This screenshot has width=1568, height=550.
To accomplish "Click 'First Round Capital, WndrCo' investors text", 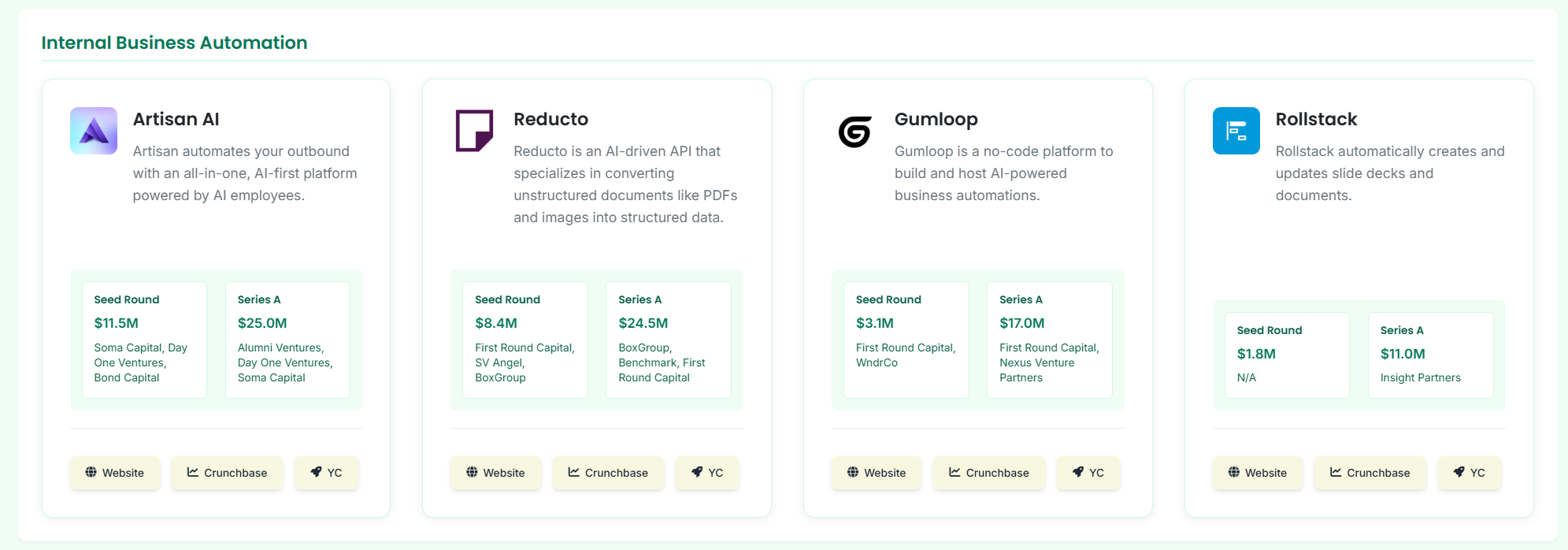I will click(906, 355).
